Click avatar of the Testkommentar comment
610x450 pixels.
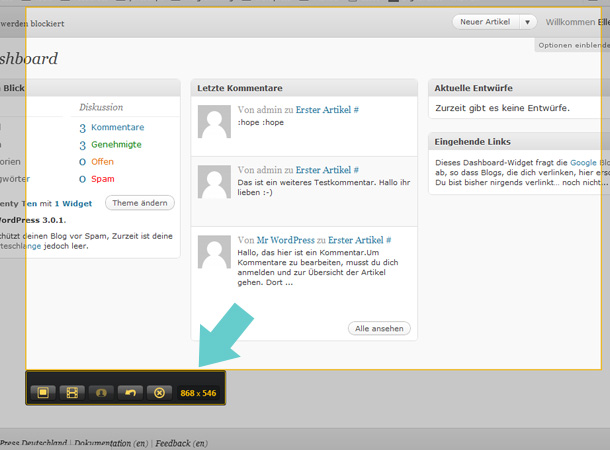click(214, 182)
